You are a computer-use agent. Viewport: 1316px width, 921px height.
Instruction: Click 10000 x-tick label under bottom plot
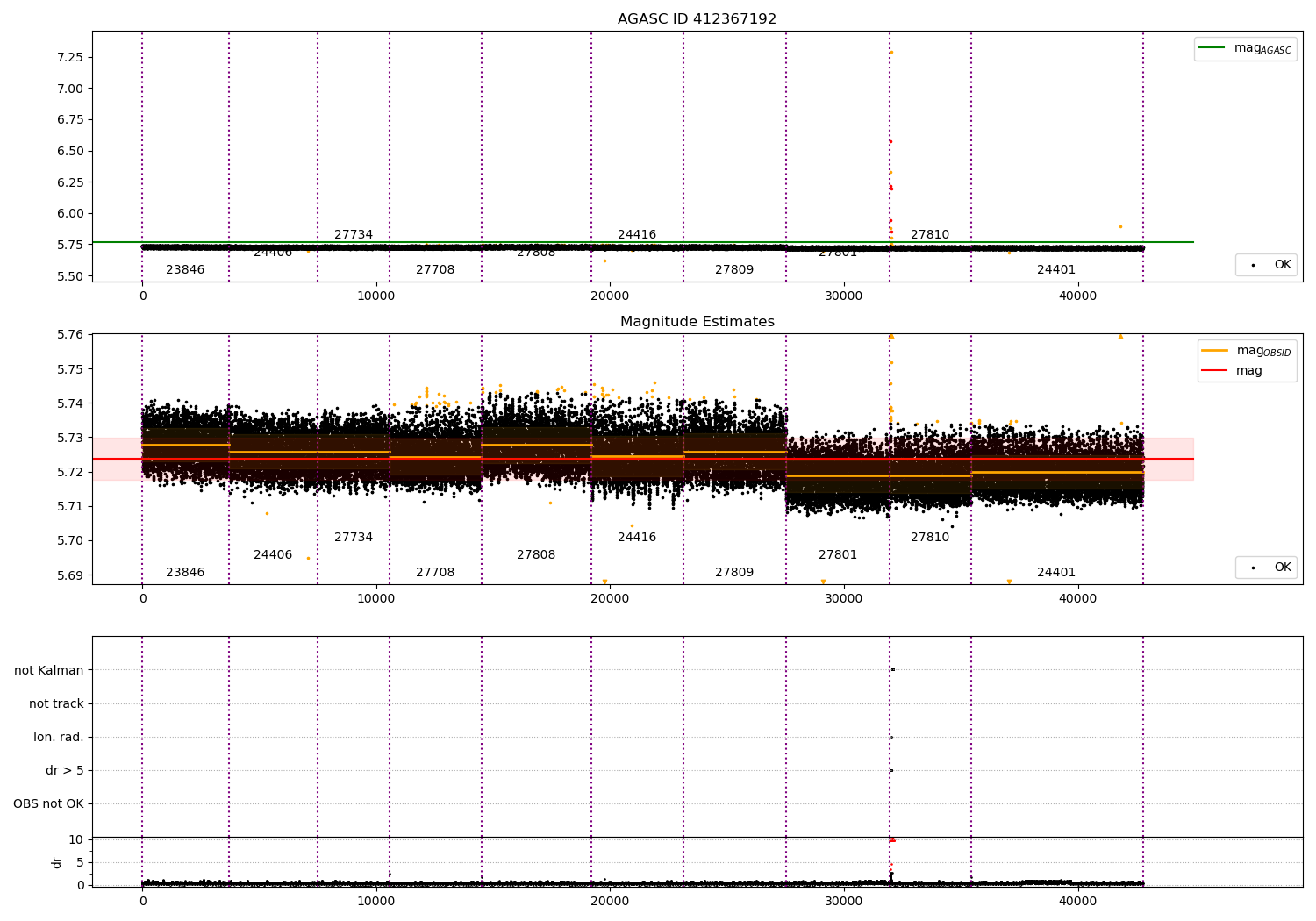pos(376,901)
